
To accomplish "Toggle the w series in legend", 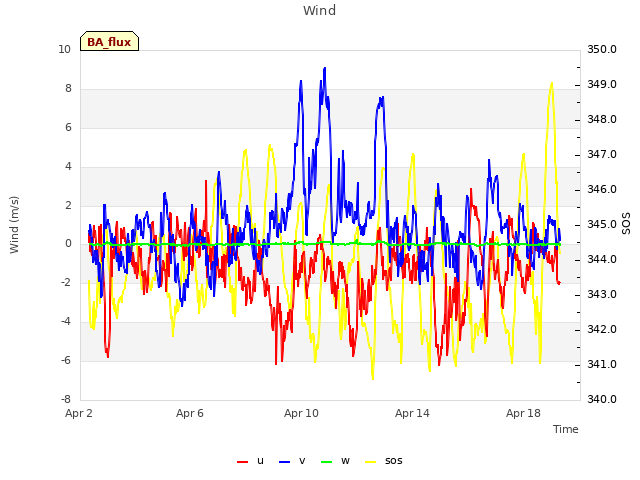I will click(x=336, y=461).
